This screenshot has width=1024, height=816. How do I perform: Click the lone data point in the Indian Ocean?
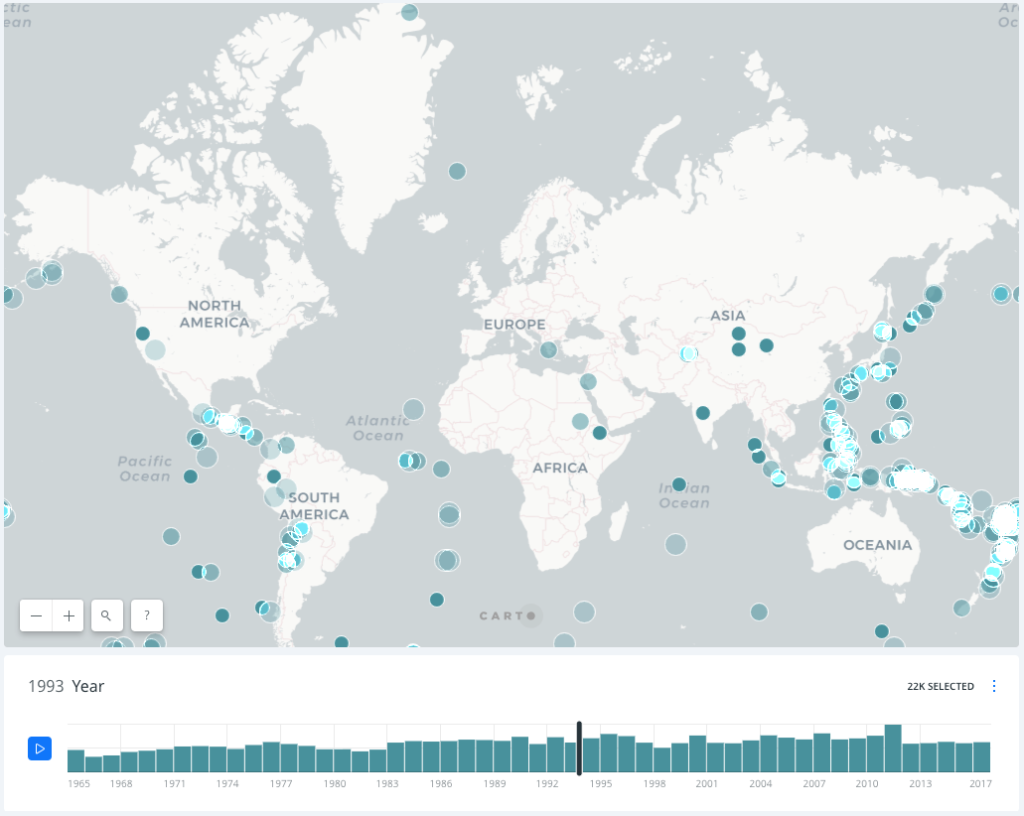[x=679, y=483]
